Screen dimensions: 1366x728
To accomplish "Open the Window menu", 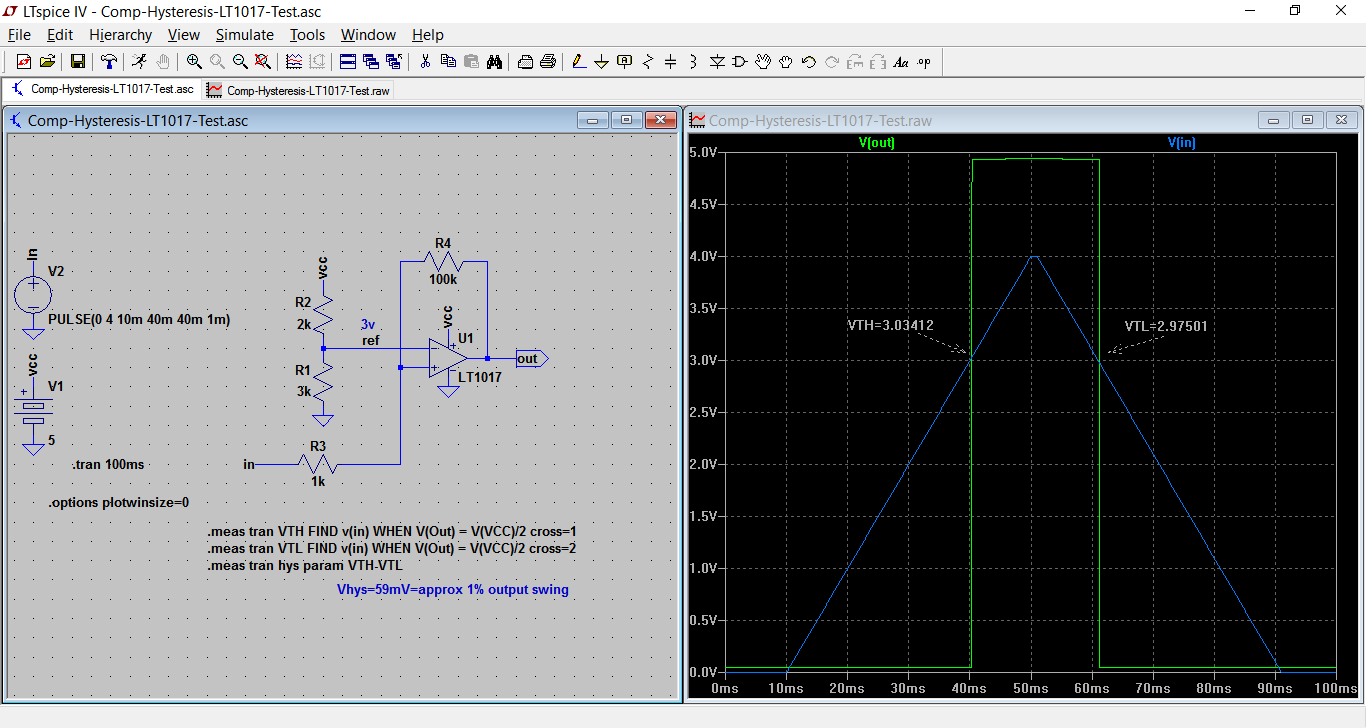I will tap(368, 35).
